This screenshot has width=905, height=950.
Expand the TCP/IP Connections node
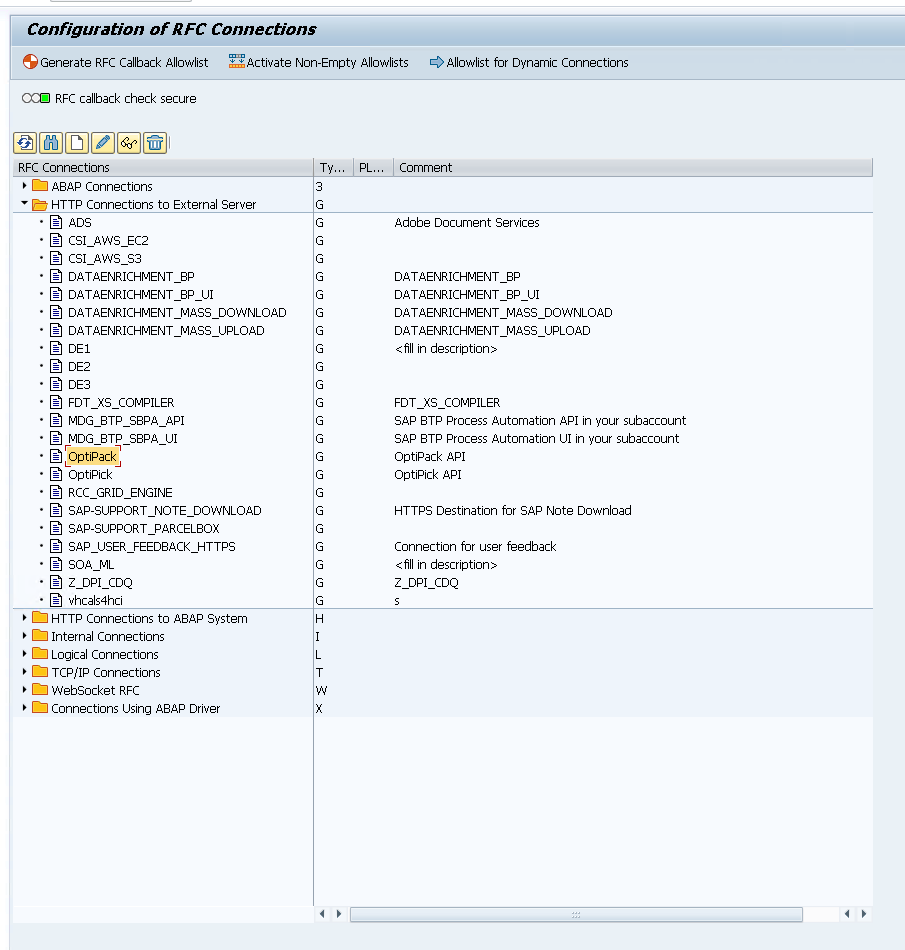[x=25, y=672]
